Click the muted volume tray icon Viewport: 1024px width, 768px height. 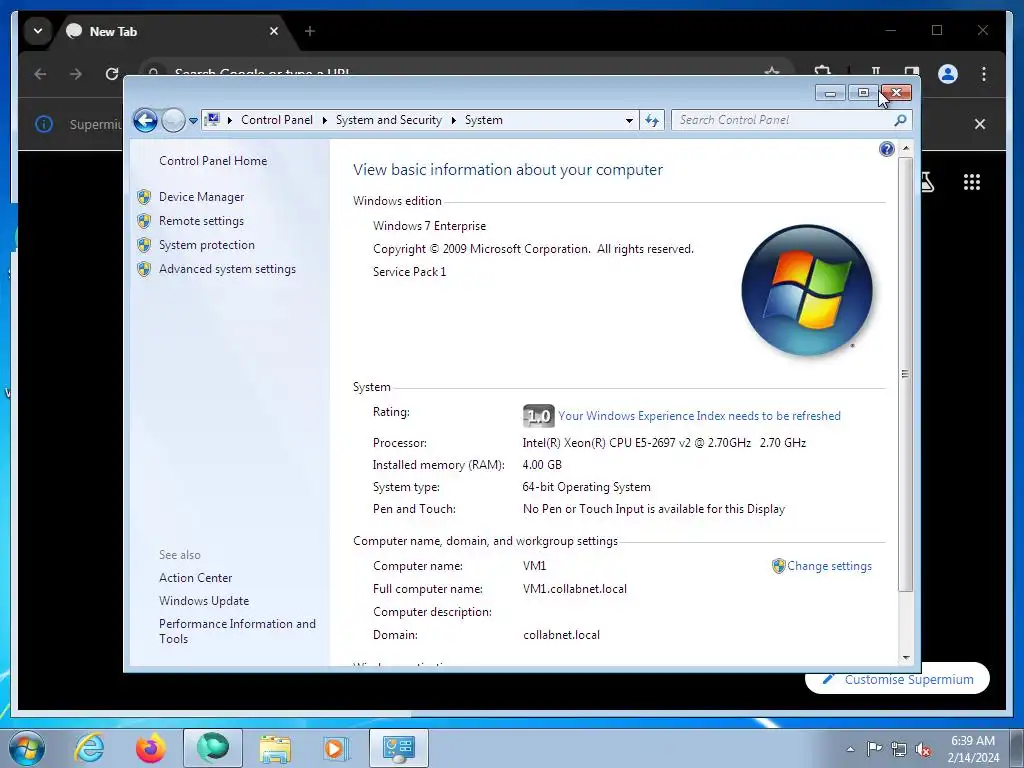pos(923,750)
